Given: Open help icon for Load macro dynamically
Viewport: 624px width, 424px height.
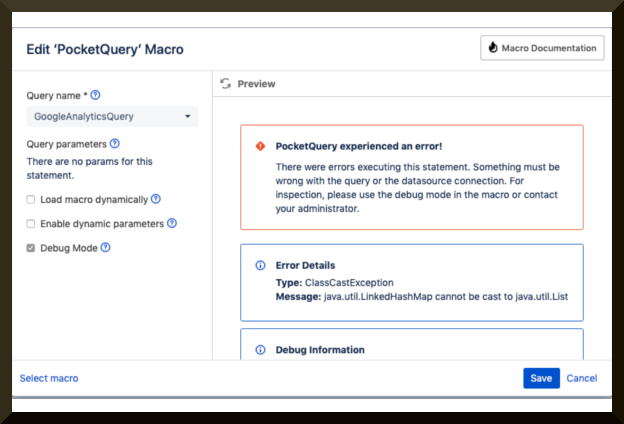Looking at the screenshot, I should (156, 199).
